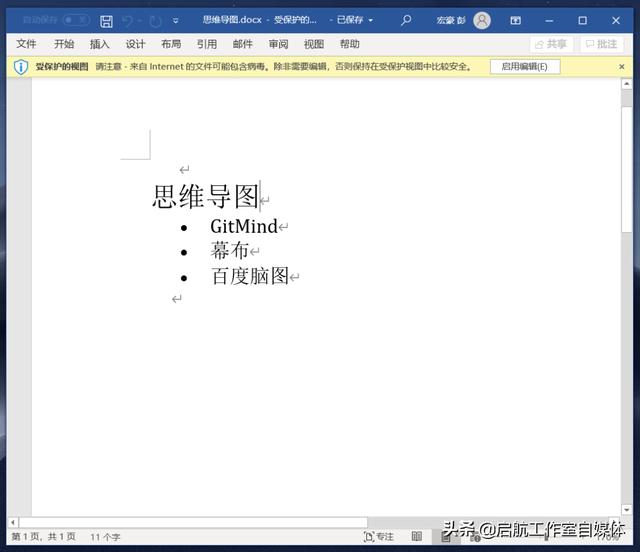
Task: Switch to the 设计 tab
Action: coord(136,44)
